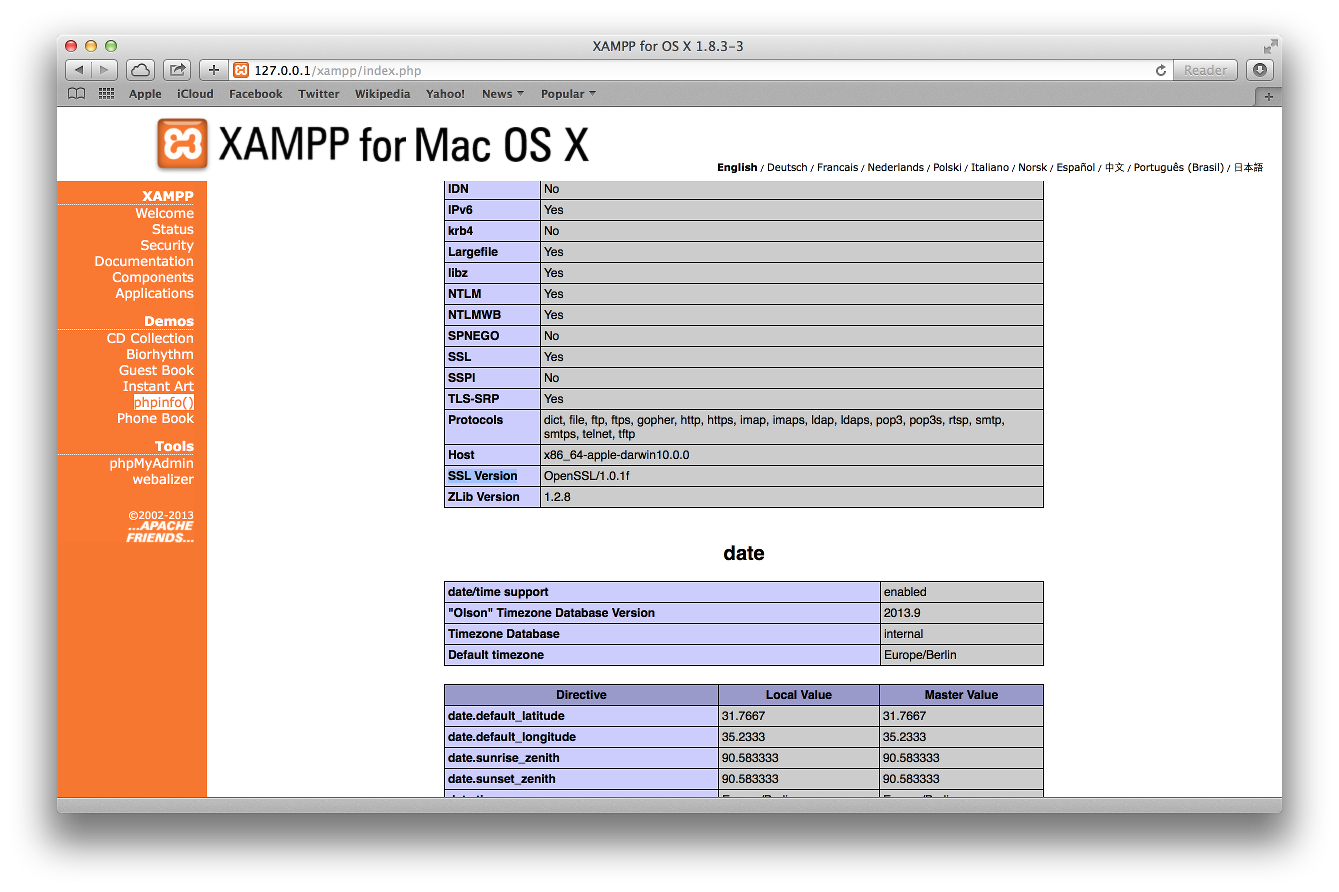
Task: Reload the page with the refresh icon
Action: tap(1160, 70)
